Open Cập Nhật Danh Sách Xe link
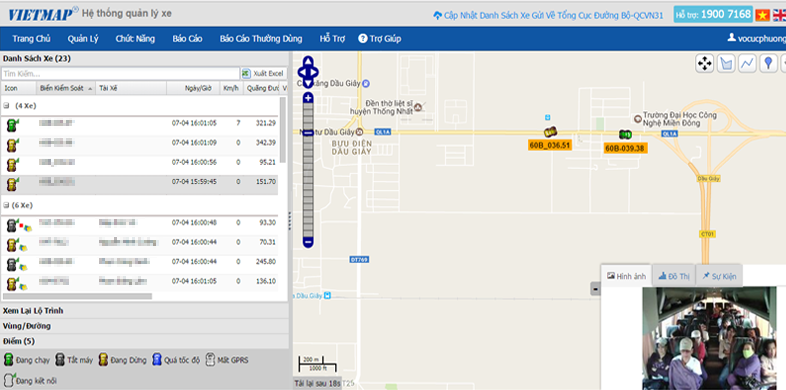This screenshot has width=786, height=390. coord(548,16)
